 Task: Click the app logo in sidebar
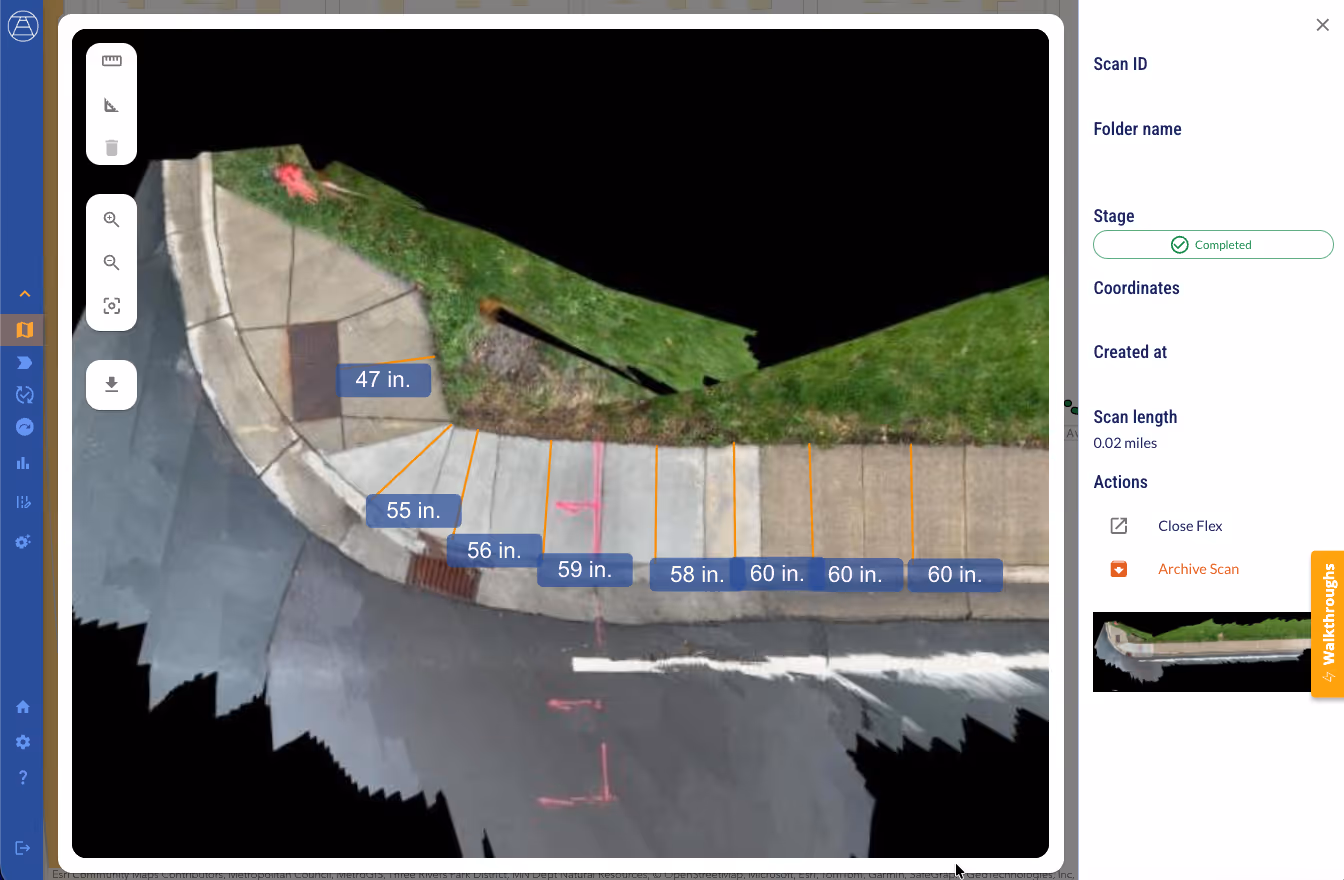pos(23,26)
